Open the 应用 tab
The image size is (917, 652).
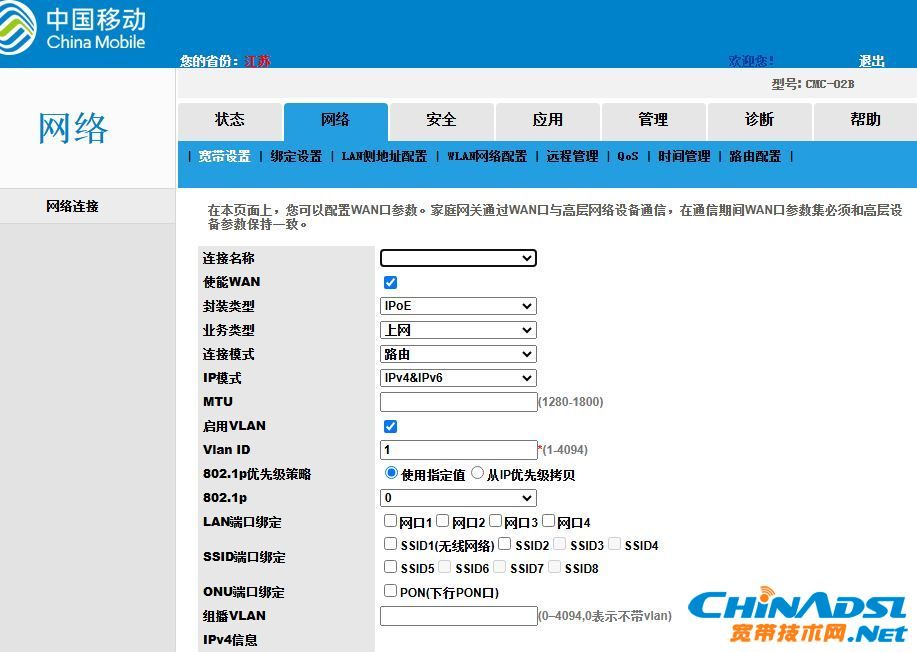548,120
